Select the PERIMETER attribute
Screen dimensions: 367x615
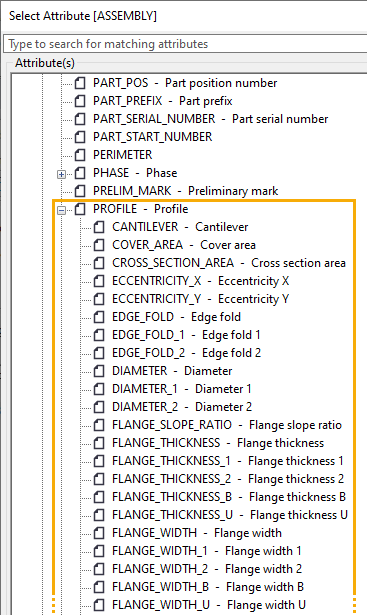coord(122,155)
